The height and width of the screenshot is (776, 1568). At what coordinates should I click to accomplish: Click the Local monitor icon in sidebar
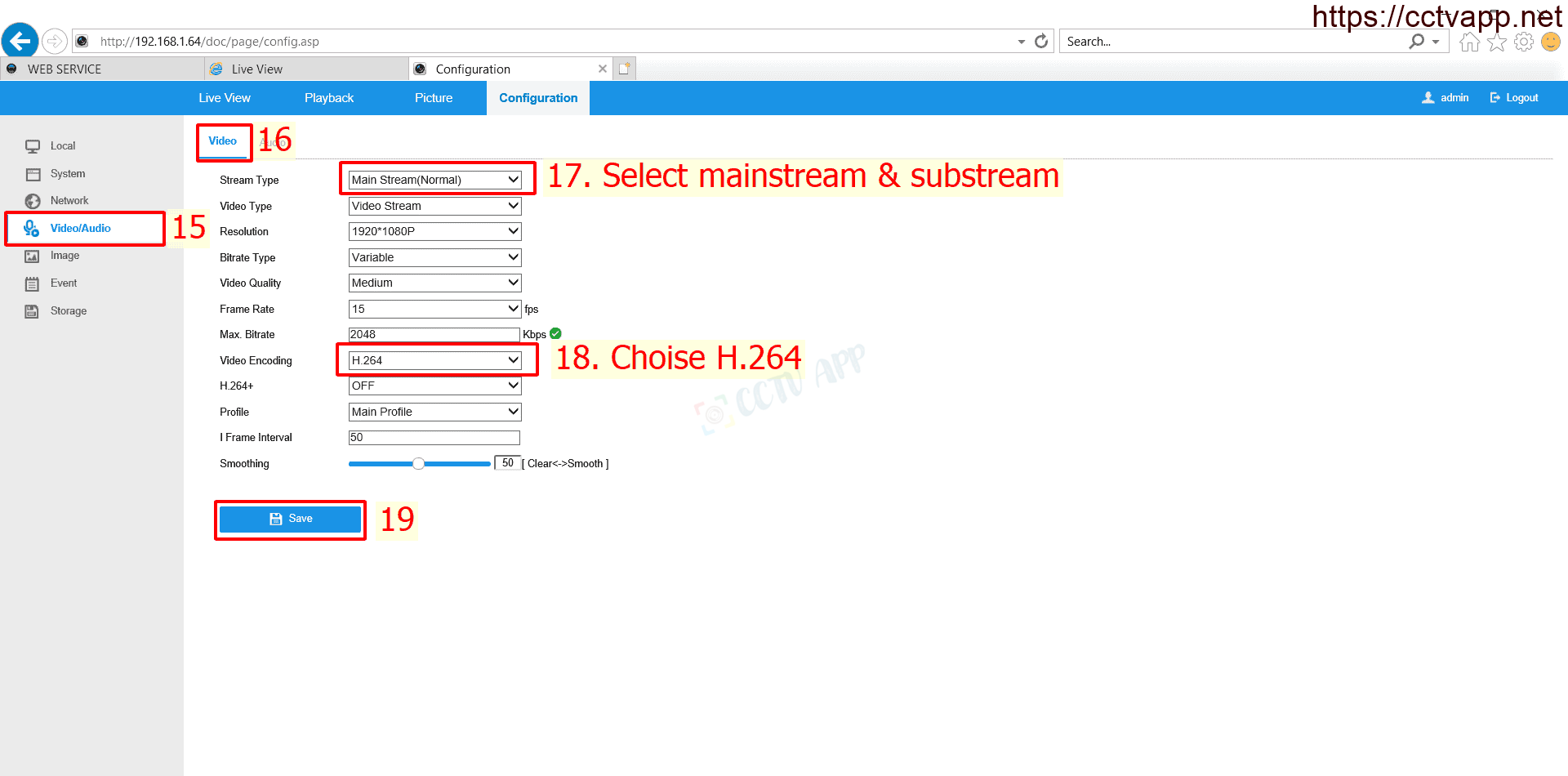[33, 146]
